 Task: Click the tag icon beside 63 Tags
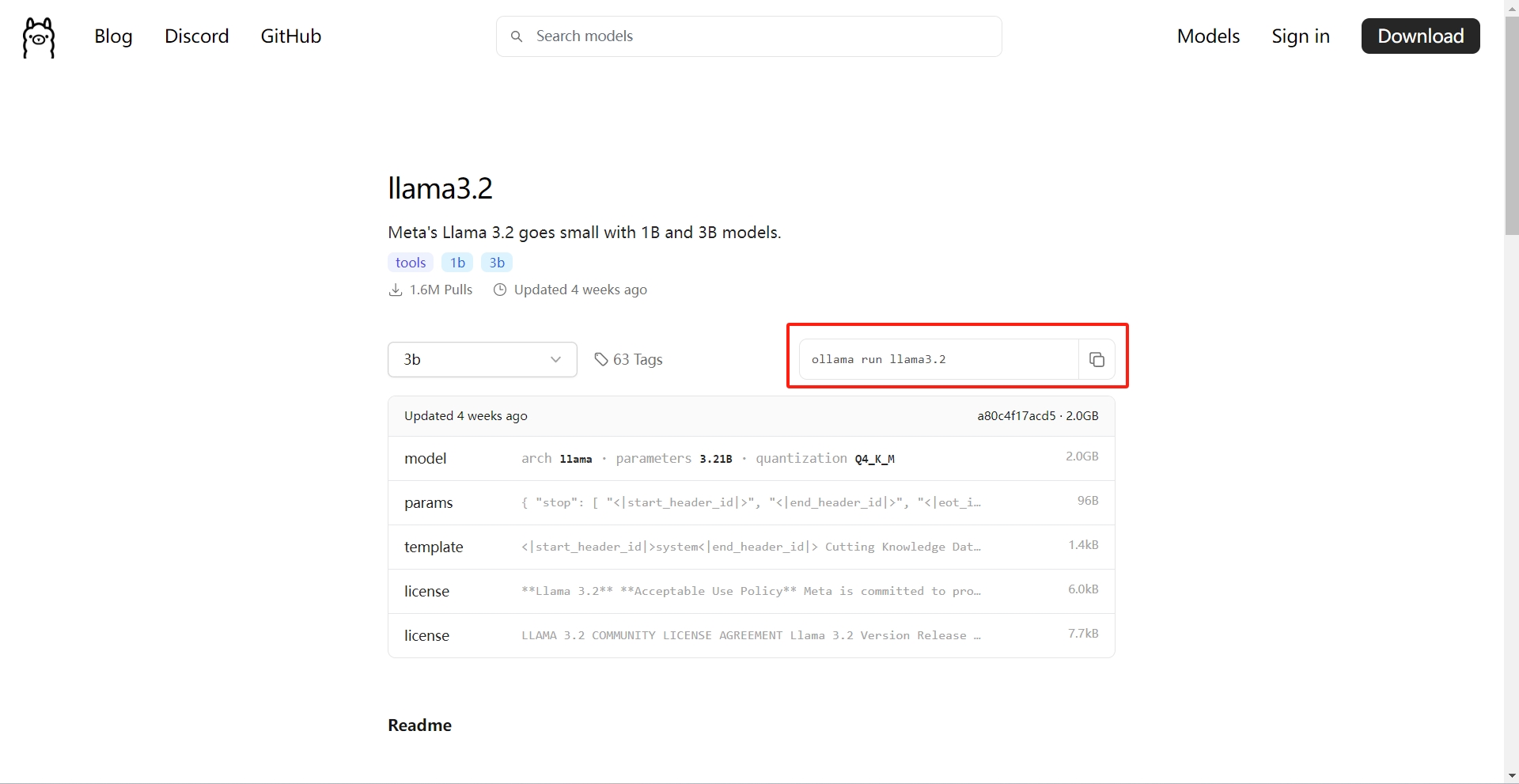click(x=601, y=359)
